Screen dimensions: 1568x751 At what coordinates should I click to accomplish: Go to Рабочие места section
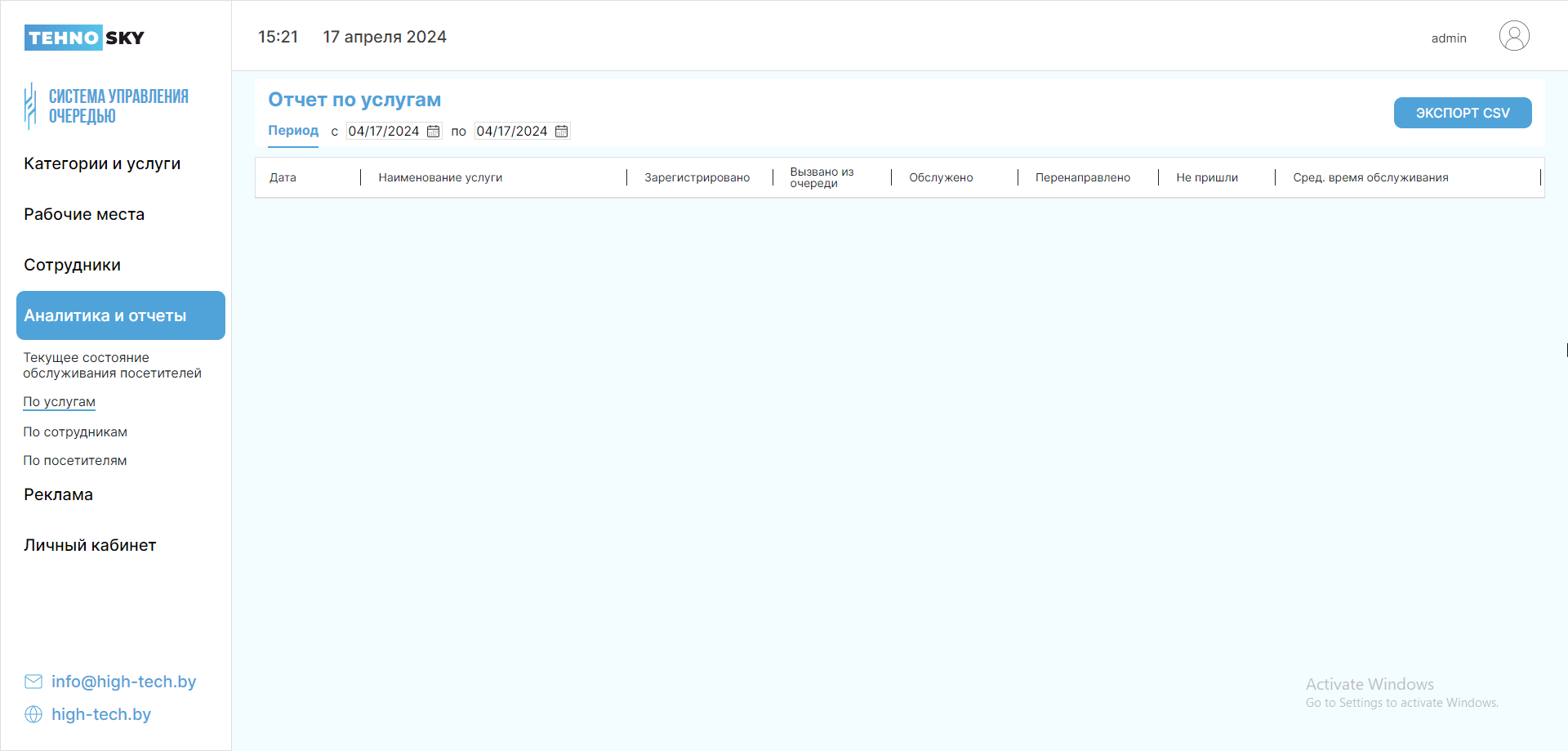84,214
